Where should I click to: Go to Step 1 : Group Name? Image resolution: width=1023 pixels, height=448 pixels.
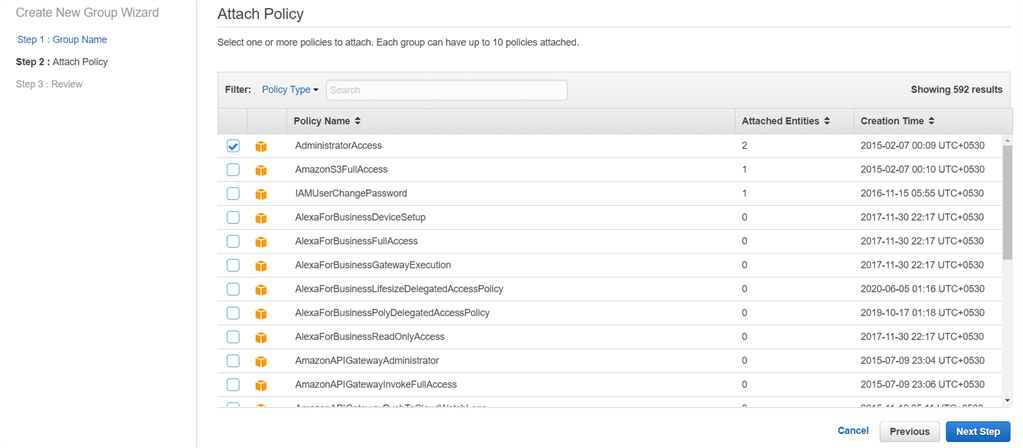pyautogui.click(x=62, y=40)
